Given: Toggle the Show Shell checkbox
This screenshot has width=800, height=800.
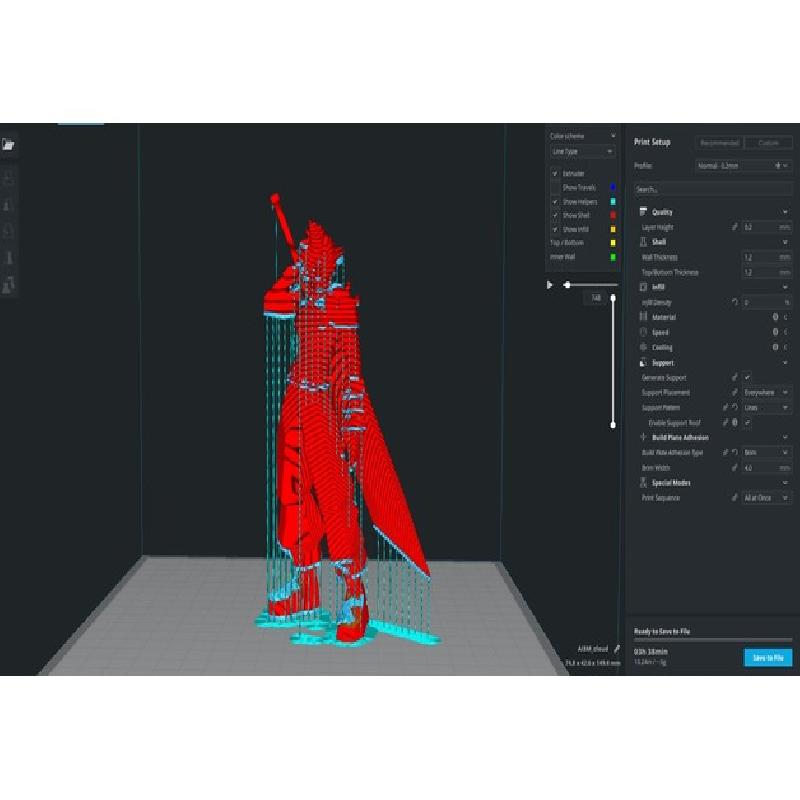Looking at the screenshot, I should pos(555,215).
